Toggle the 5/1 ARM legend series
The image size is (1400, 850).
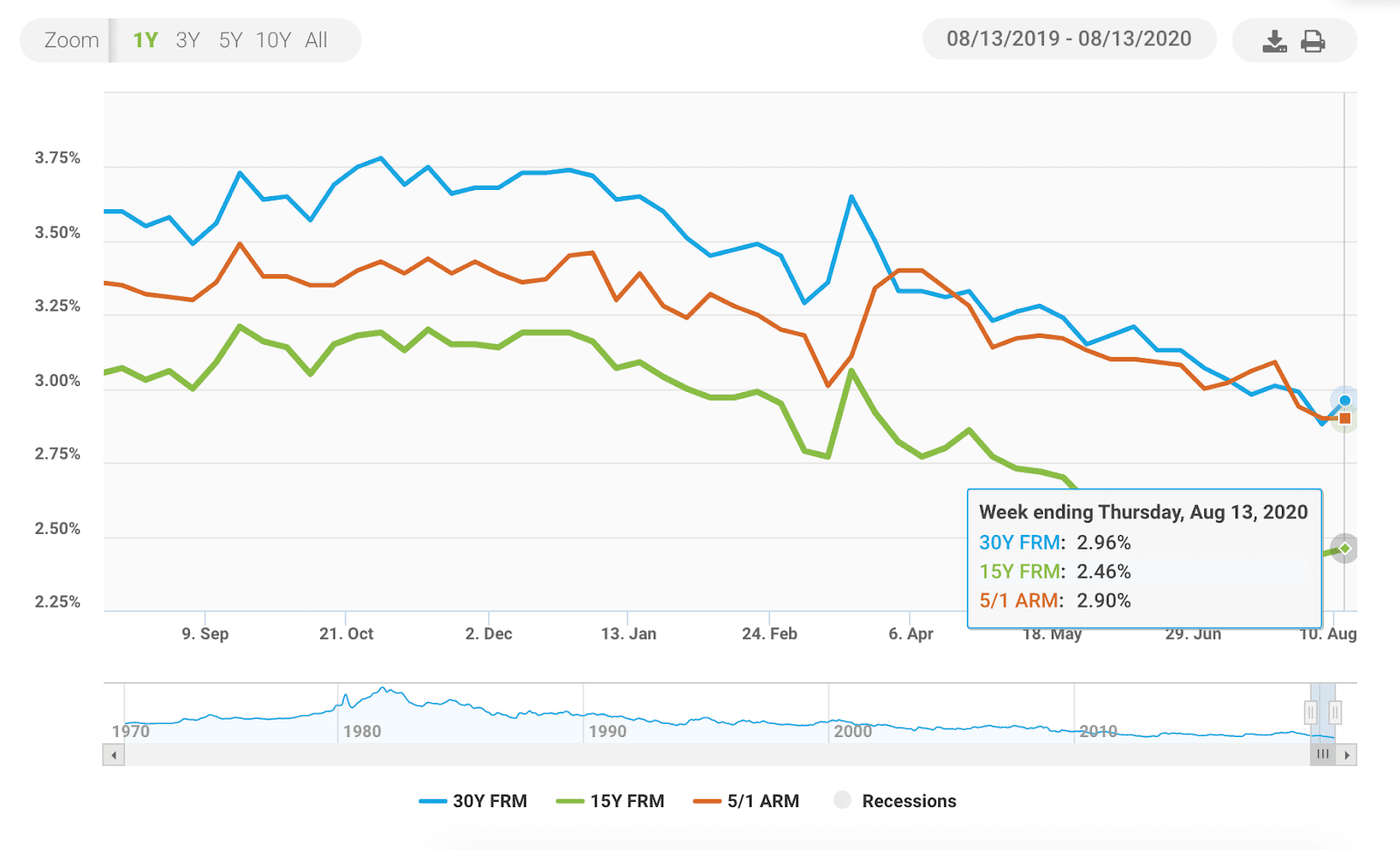(746, 801)
